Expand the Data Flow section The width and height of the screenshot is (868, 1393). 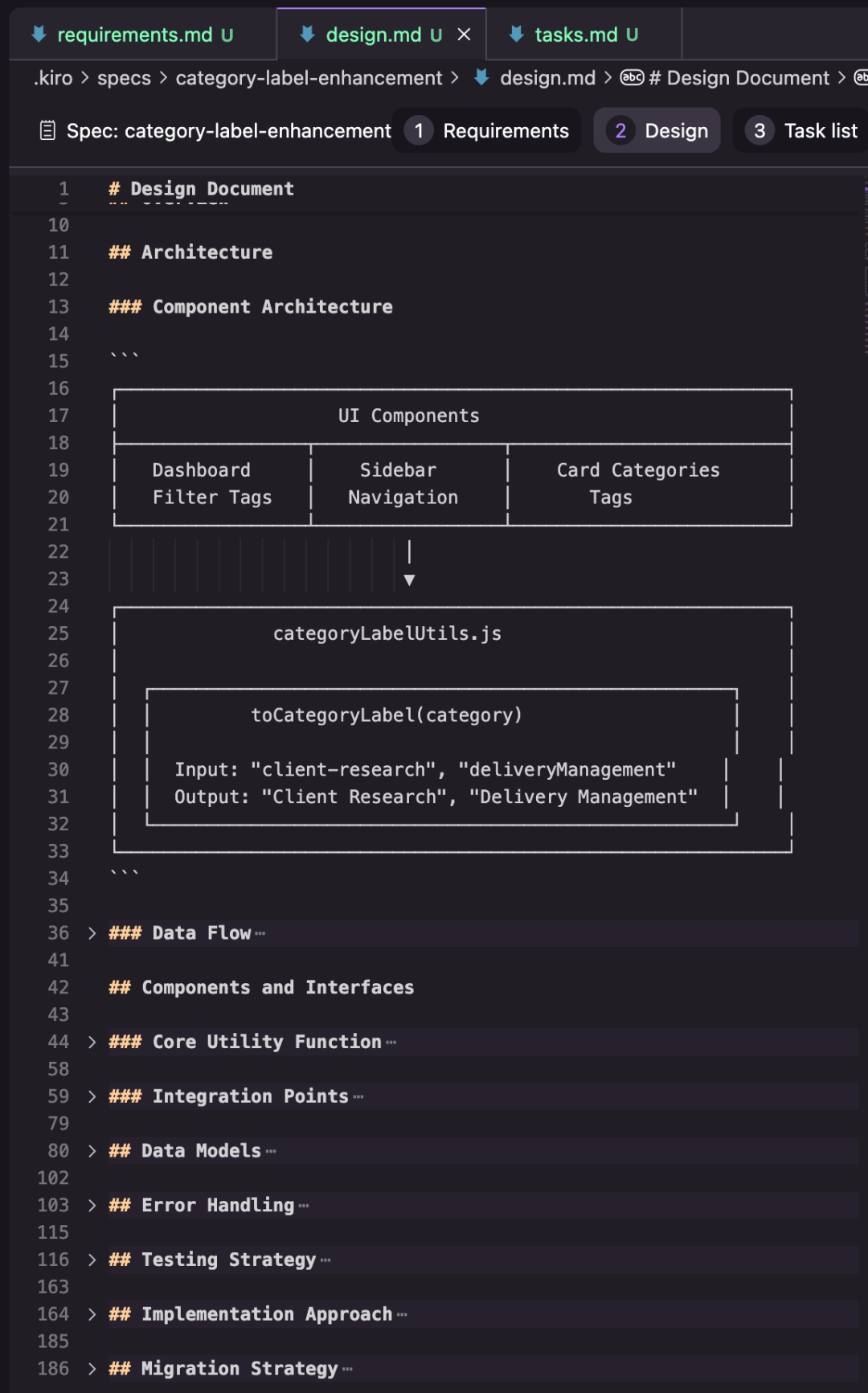pos(92,933)
